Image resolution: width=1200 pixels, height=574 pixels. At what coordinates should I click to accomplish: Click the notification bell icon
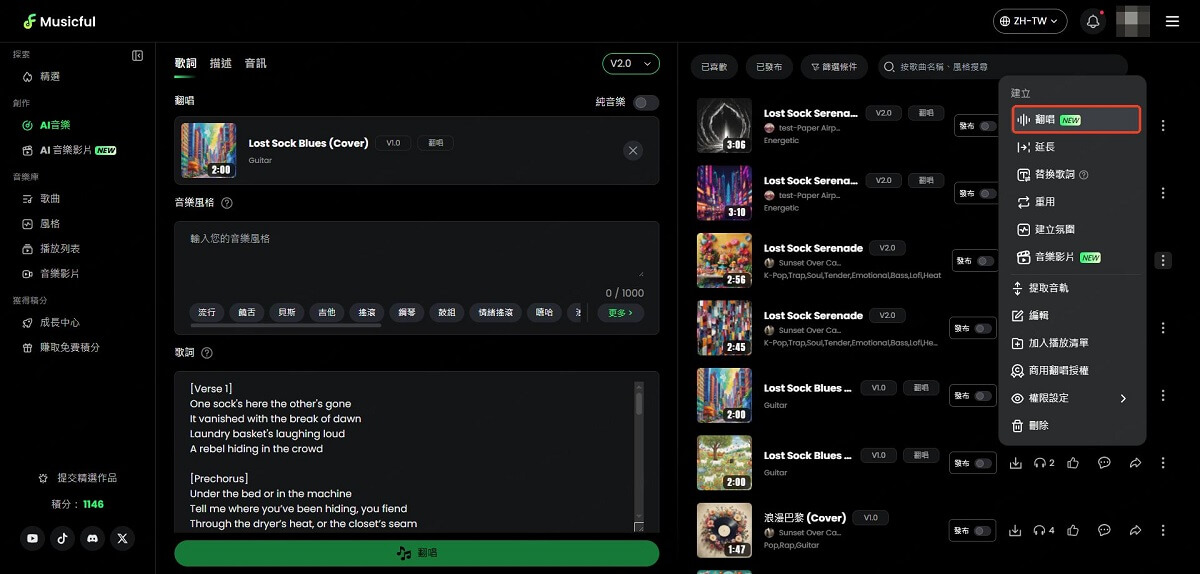pos(1093,21)
